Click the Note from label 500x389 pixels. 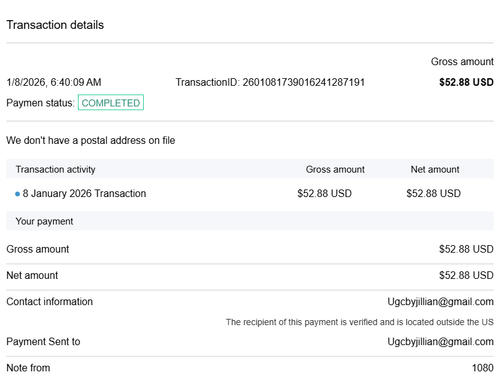coord(28,368)
